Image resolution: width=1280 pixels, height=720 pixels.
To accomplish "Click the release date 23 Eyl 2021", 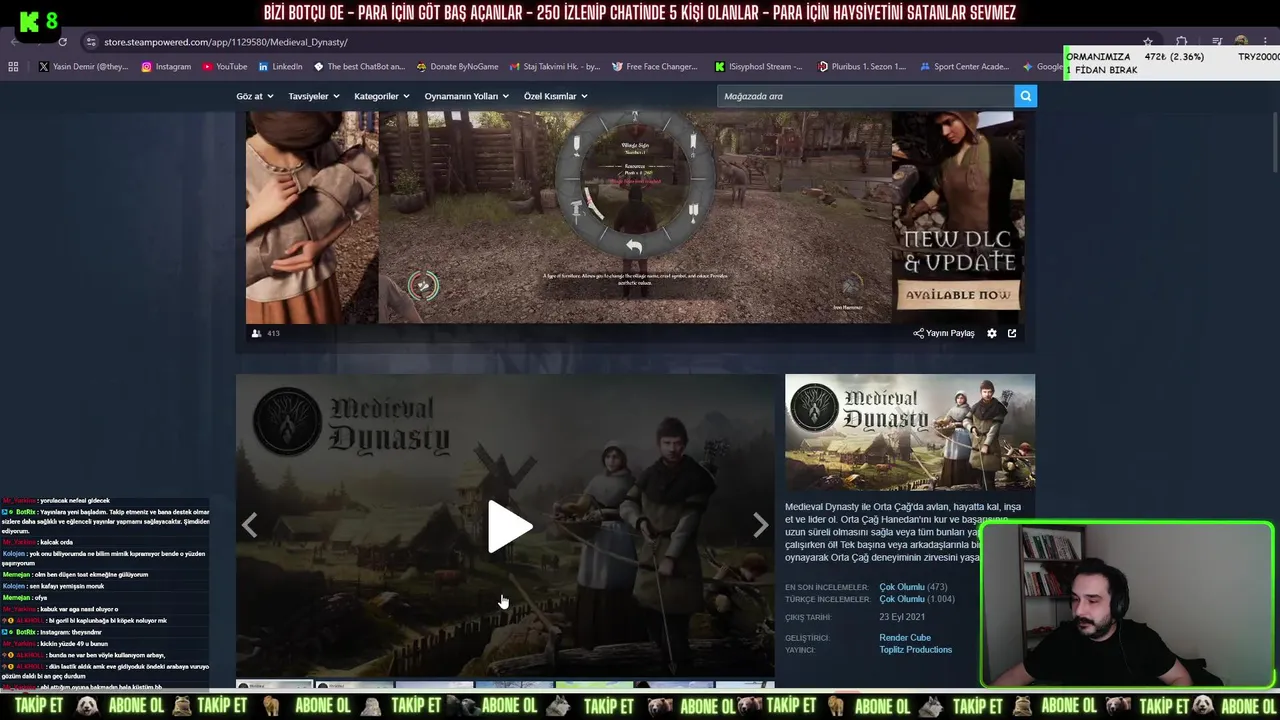I will click(902, 617).
